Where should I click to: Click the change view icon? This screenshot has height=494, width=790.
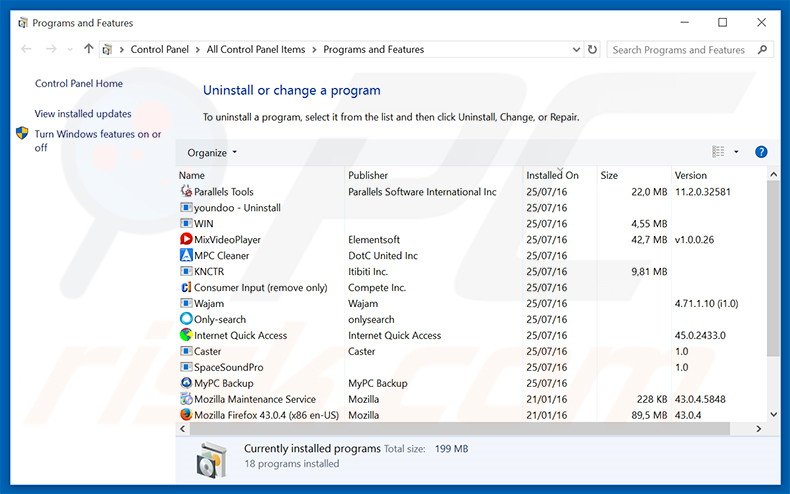coord(718,152)
